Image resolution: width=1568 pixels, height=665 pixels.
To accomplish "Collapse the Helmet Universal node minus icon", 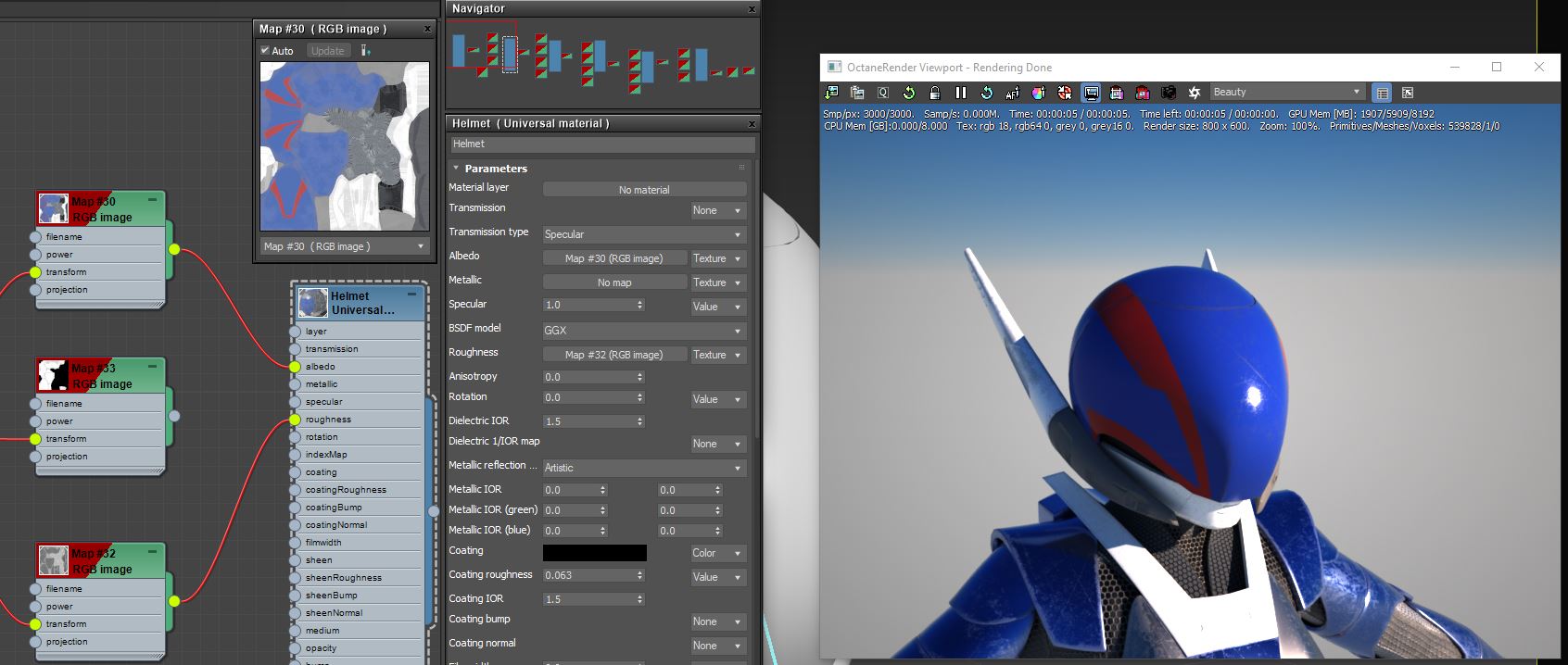I will [413, 295].
